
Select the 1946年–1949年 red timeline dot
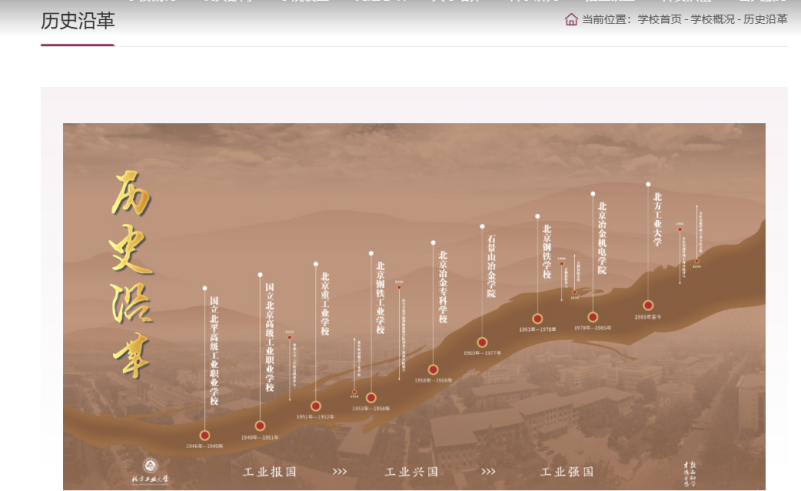[204, 435]
